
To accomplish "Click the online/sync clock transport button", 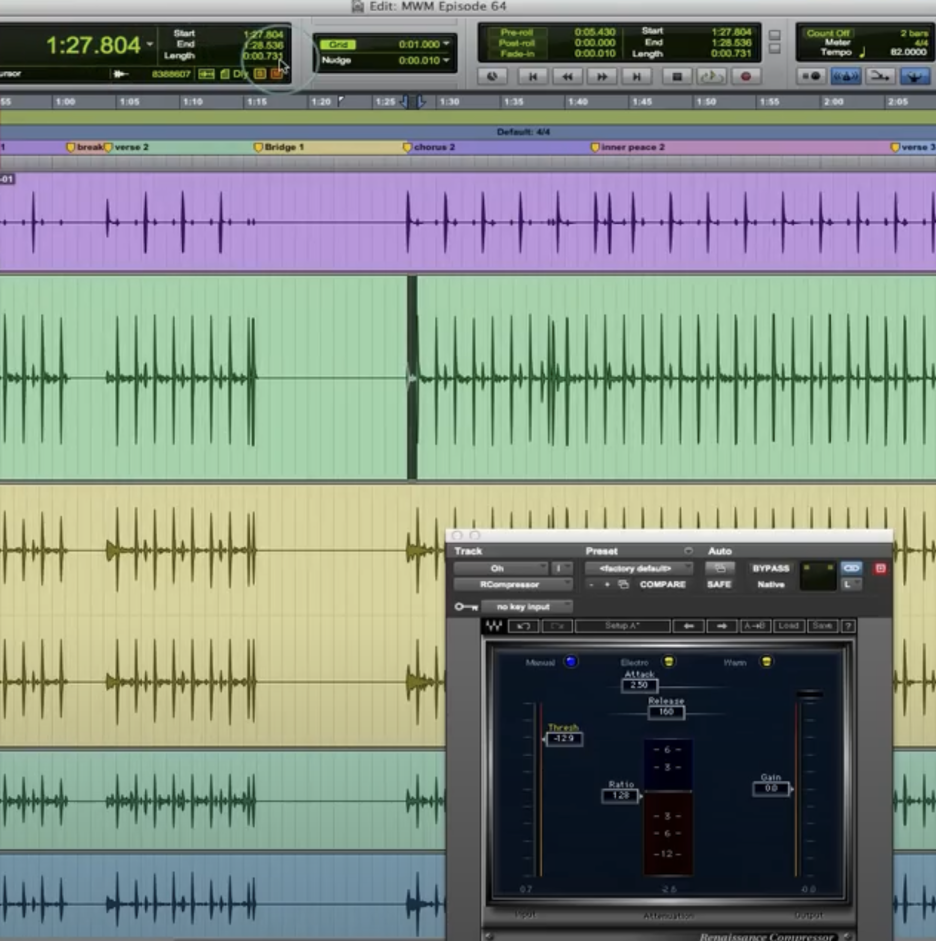I will [x=492, y=76].
